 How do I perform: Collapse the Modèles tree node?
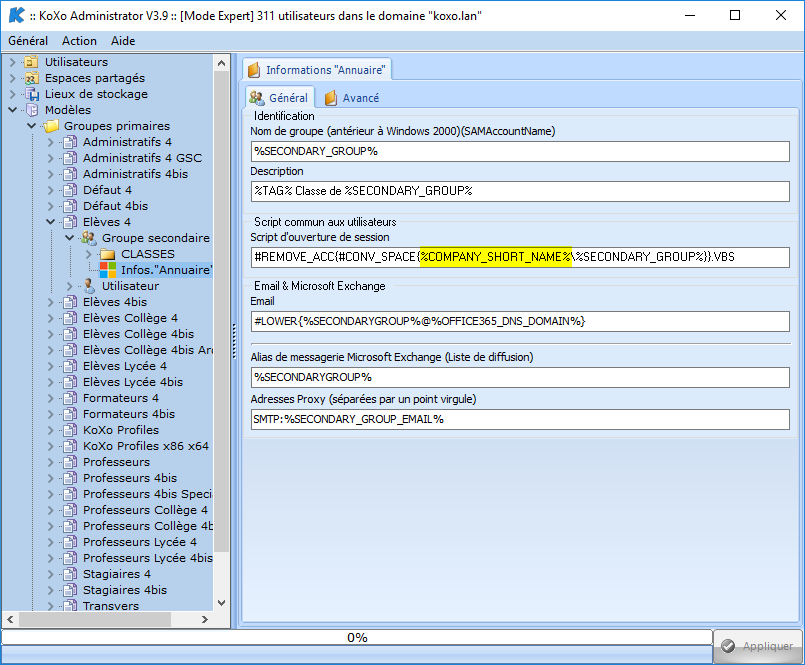point(13,110)
